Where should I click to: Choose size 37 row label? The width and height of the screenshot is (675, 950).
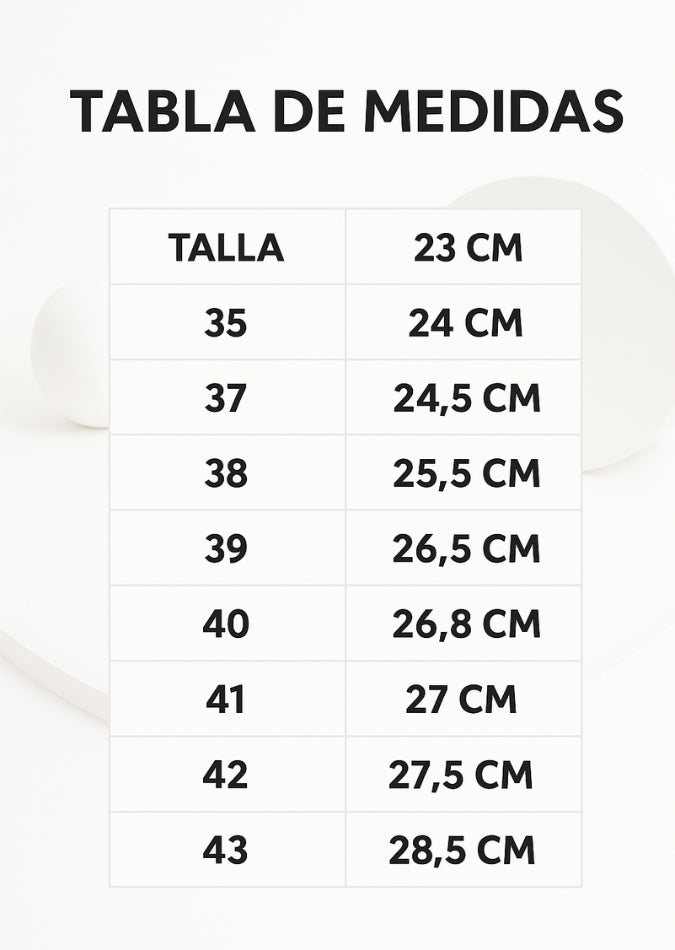[226, 398]
